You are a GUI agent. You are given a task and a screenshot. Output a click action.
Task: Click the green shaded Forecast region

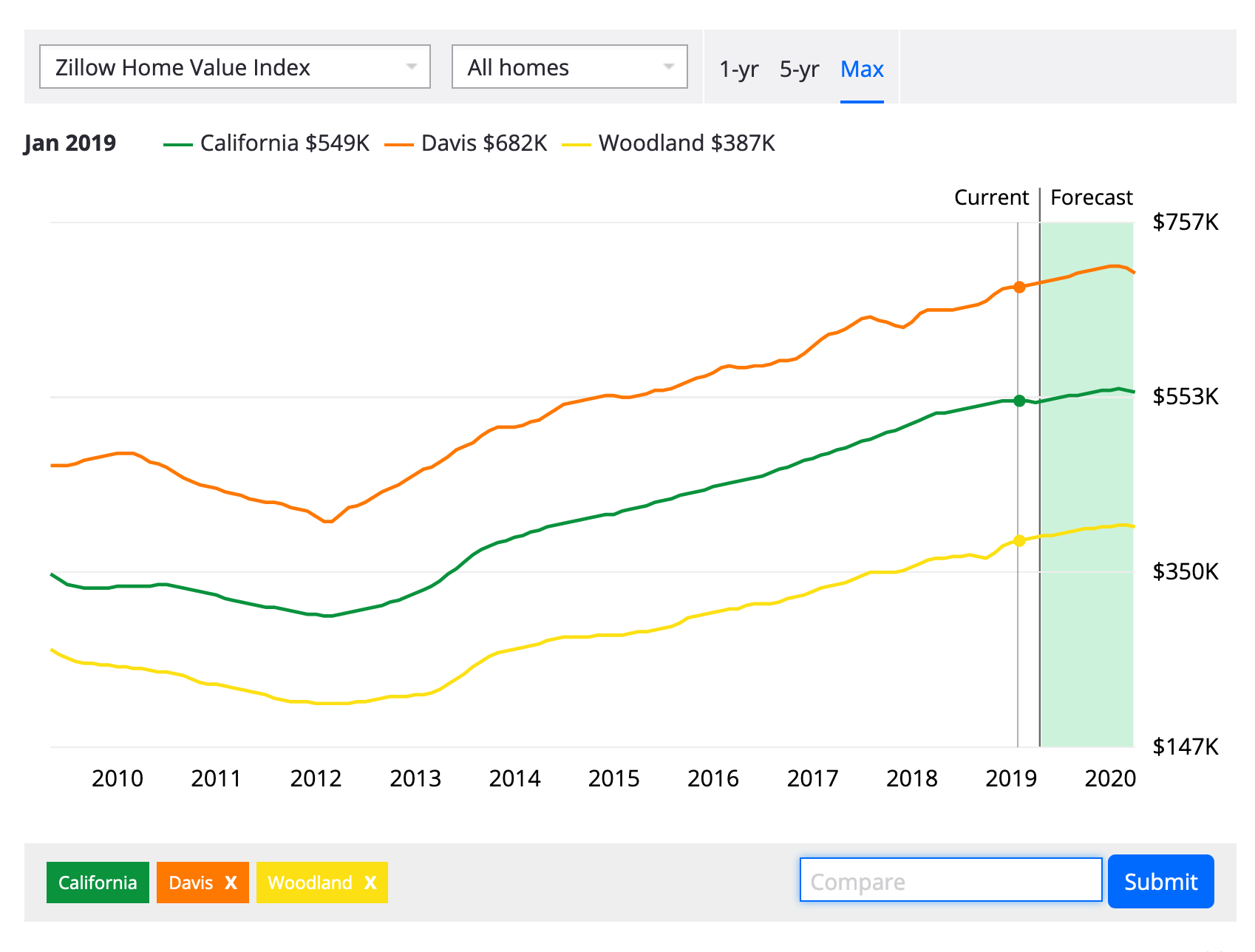point(1086,628)
